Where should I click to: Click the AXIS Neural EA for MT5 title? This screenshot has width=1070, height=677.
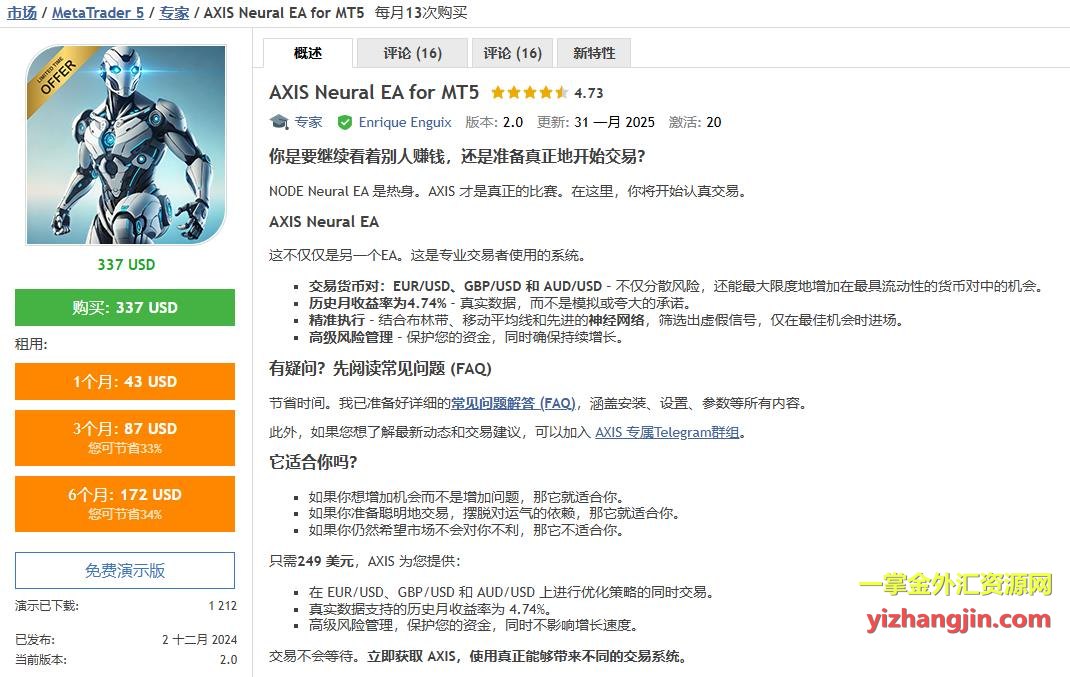pyautogui.click(x=374, y=92)
